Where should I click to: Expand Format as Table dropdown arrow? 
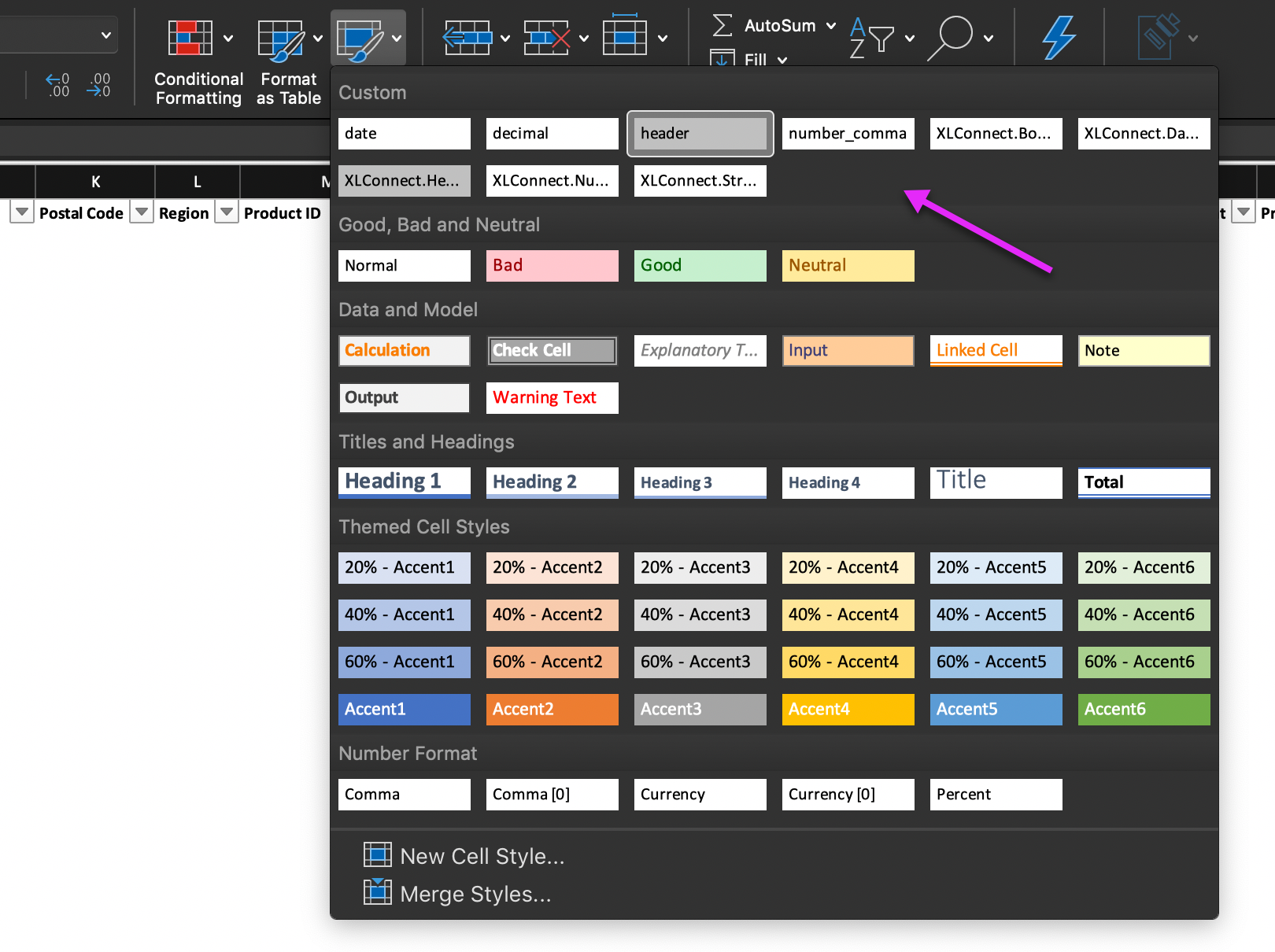(x=318, y=38)
